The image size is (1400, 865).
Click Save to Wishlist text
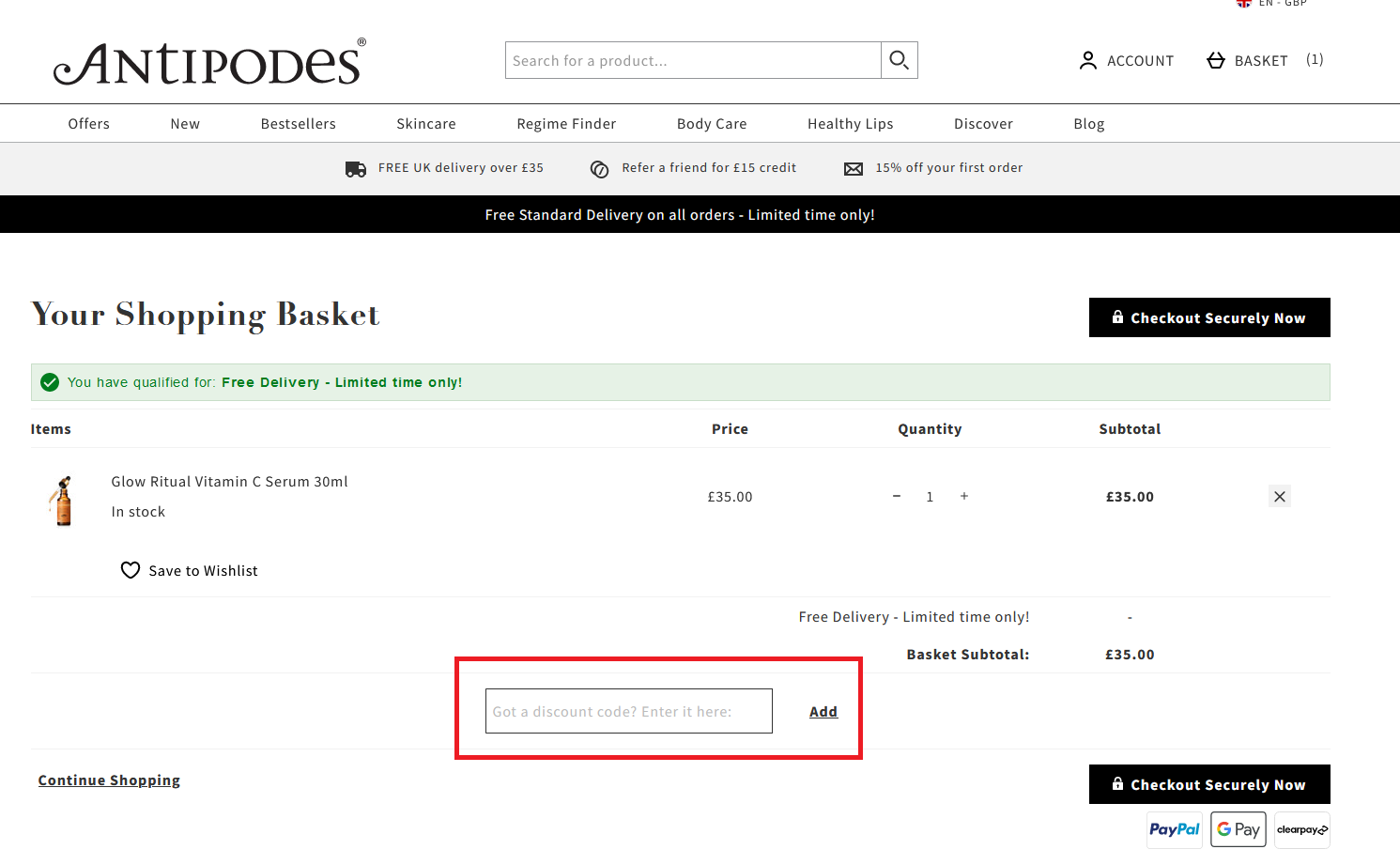click(203, 571)
